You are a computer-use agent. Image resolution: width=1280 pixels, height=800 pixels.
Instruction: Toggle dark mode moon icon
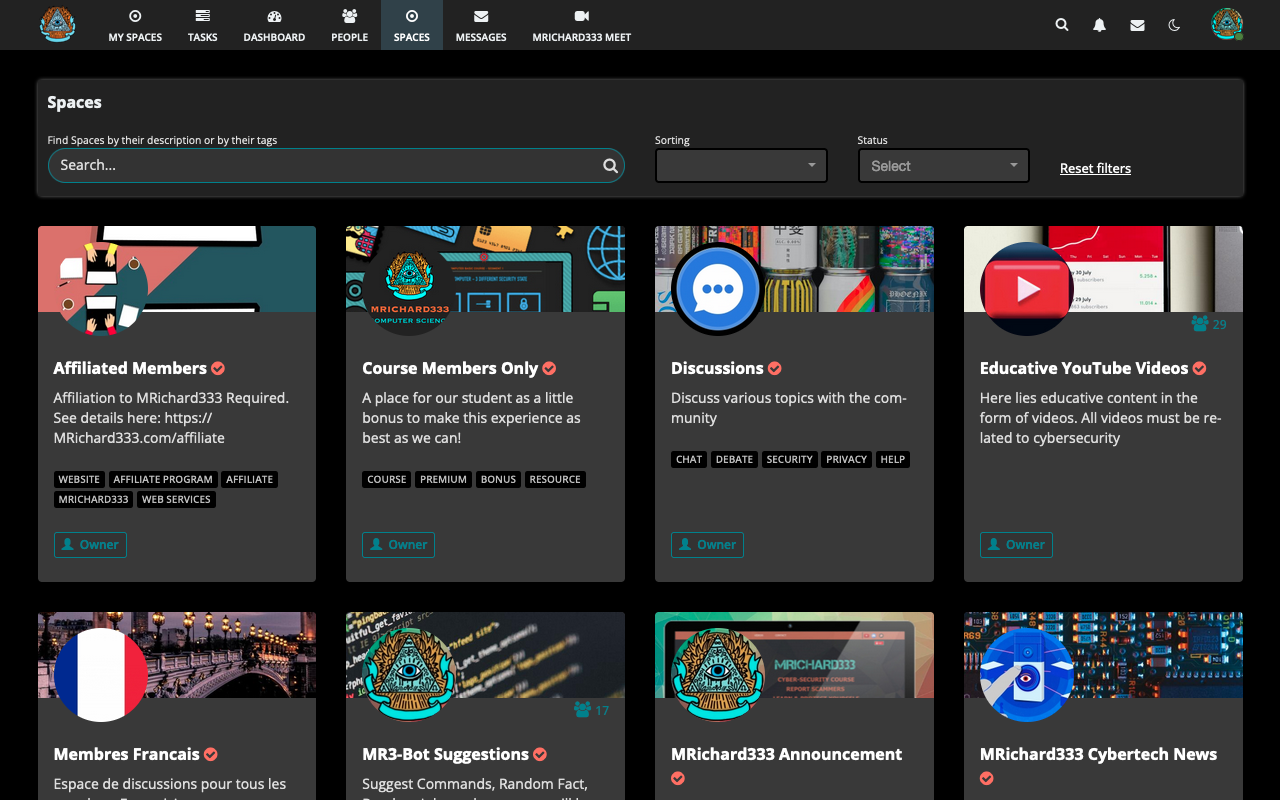[1174, 25]
